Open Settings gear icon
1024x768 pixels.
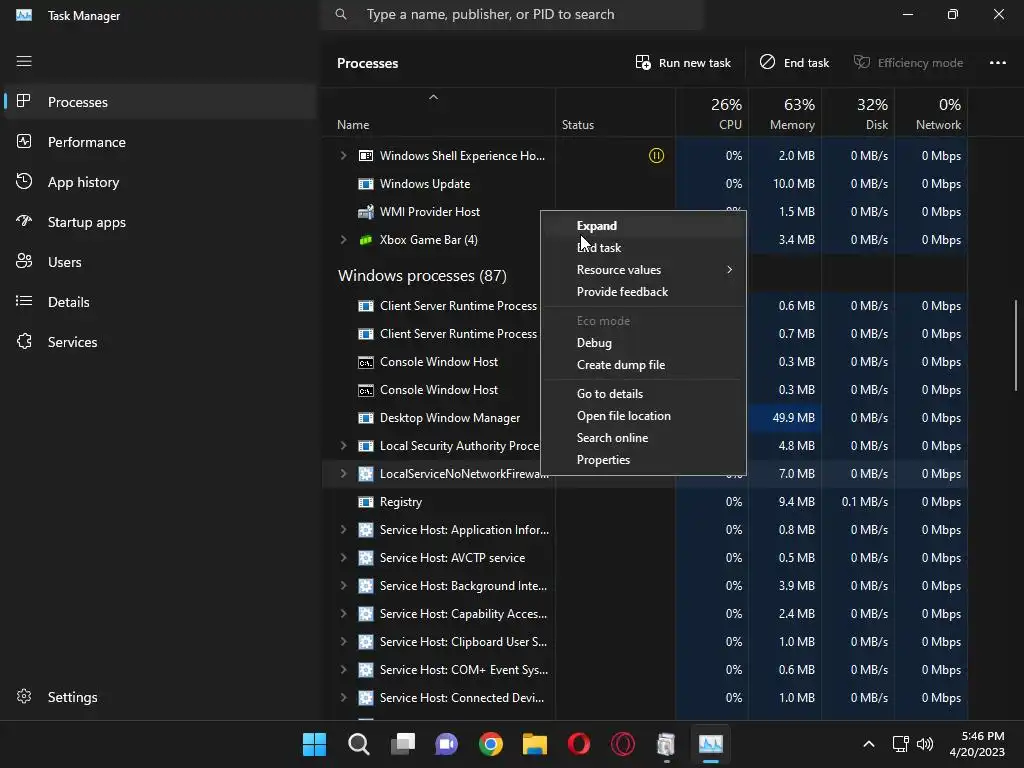pos(24,696)
